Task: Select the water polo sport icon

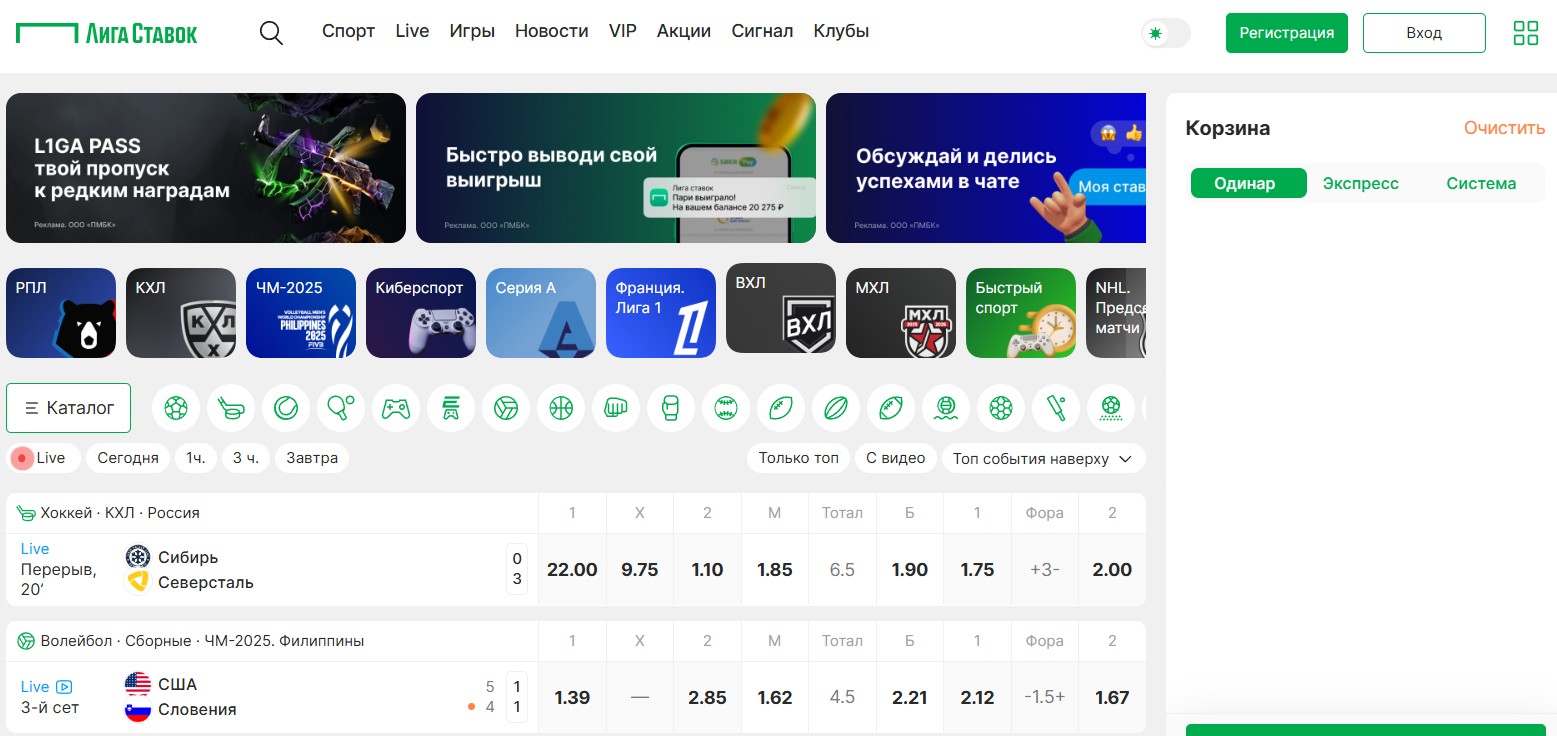Action: (x=946, y=408)
